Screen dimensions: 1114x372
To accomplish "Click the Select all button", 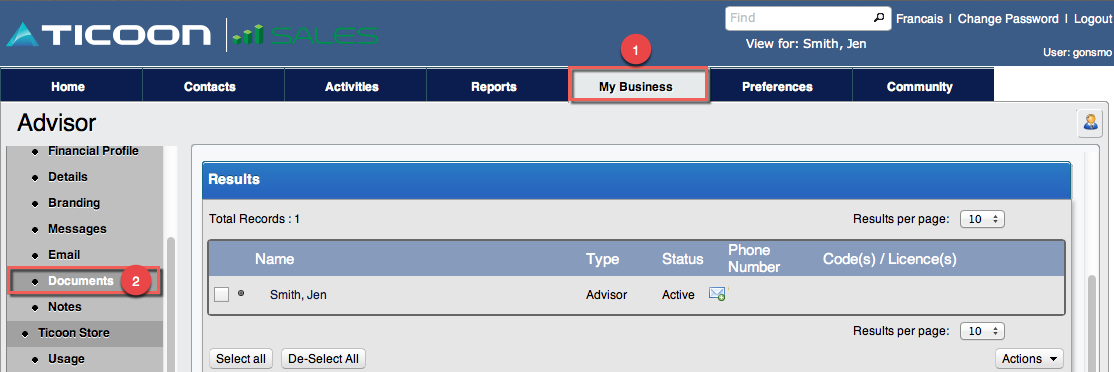I will 241,359.
